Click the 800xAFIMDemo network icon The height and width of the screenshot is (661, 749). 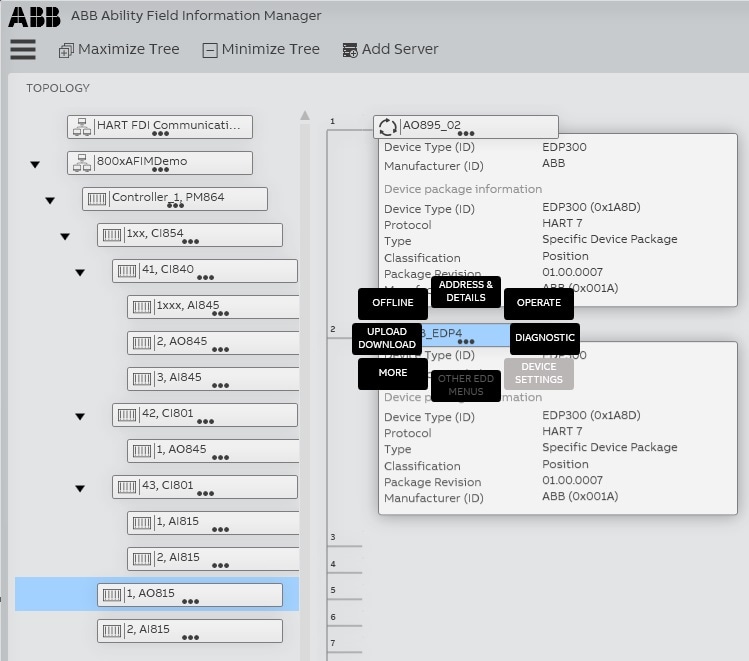click(x=82, y=163)
